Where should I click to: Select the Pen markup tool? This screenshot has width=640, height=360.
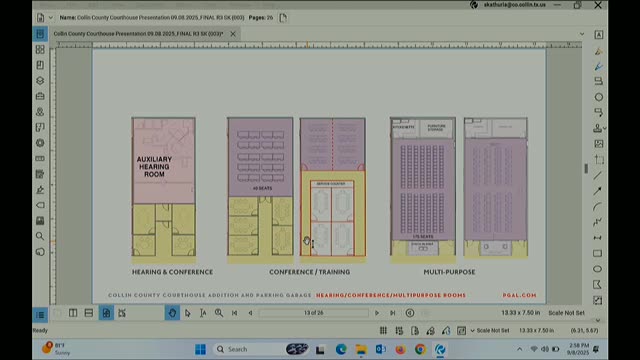pyautogui.click(x=598, y=66)
